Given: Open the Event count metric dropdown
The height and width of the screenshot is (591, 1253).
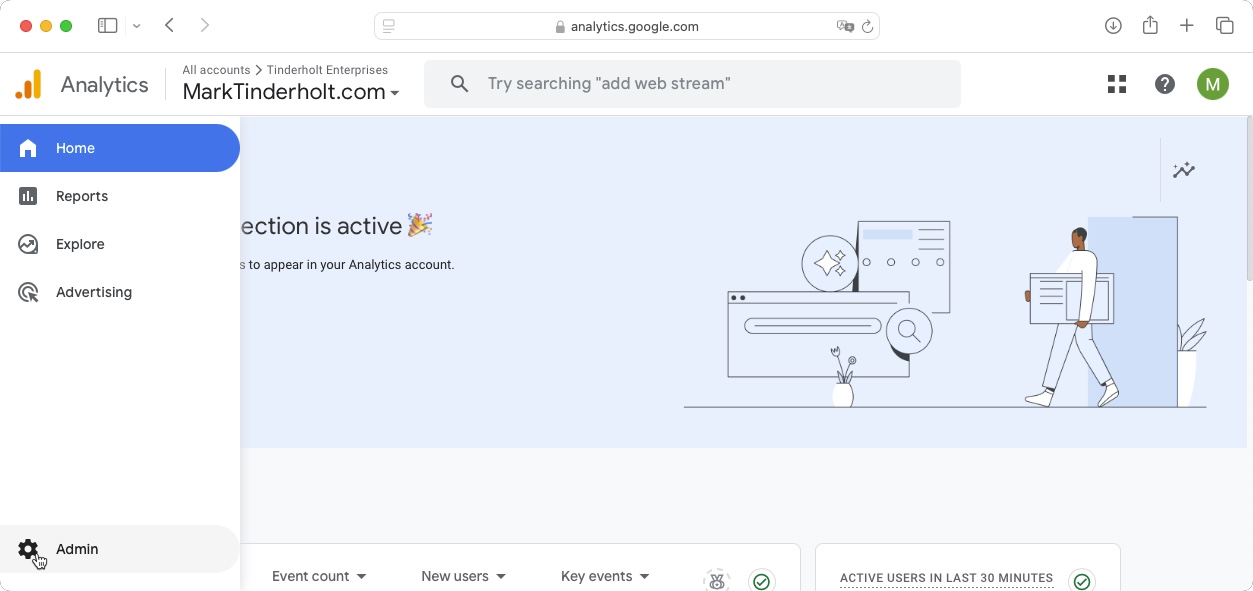Looking at the screenshot, I should click(319, 576).
